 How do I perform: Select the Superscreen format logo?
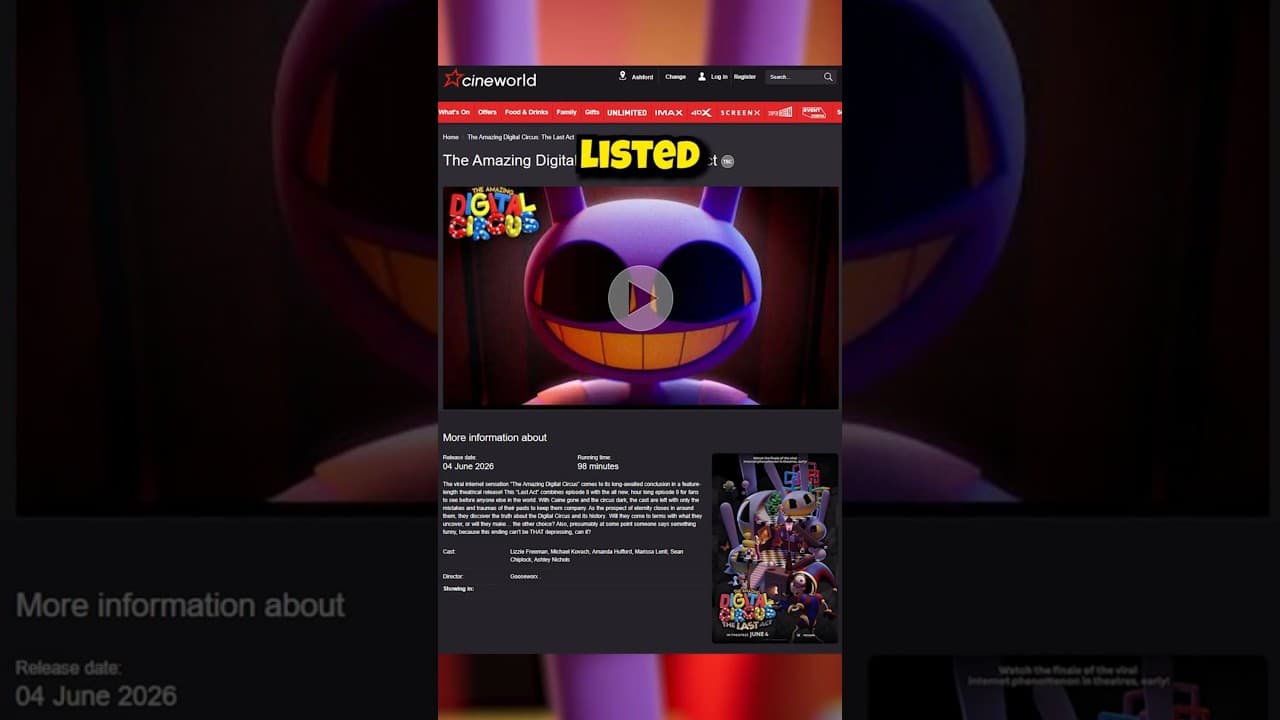pyautogui.click(x=780, y=112)
